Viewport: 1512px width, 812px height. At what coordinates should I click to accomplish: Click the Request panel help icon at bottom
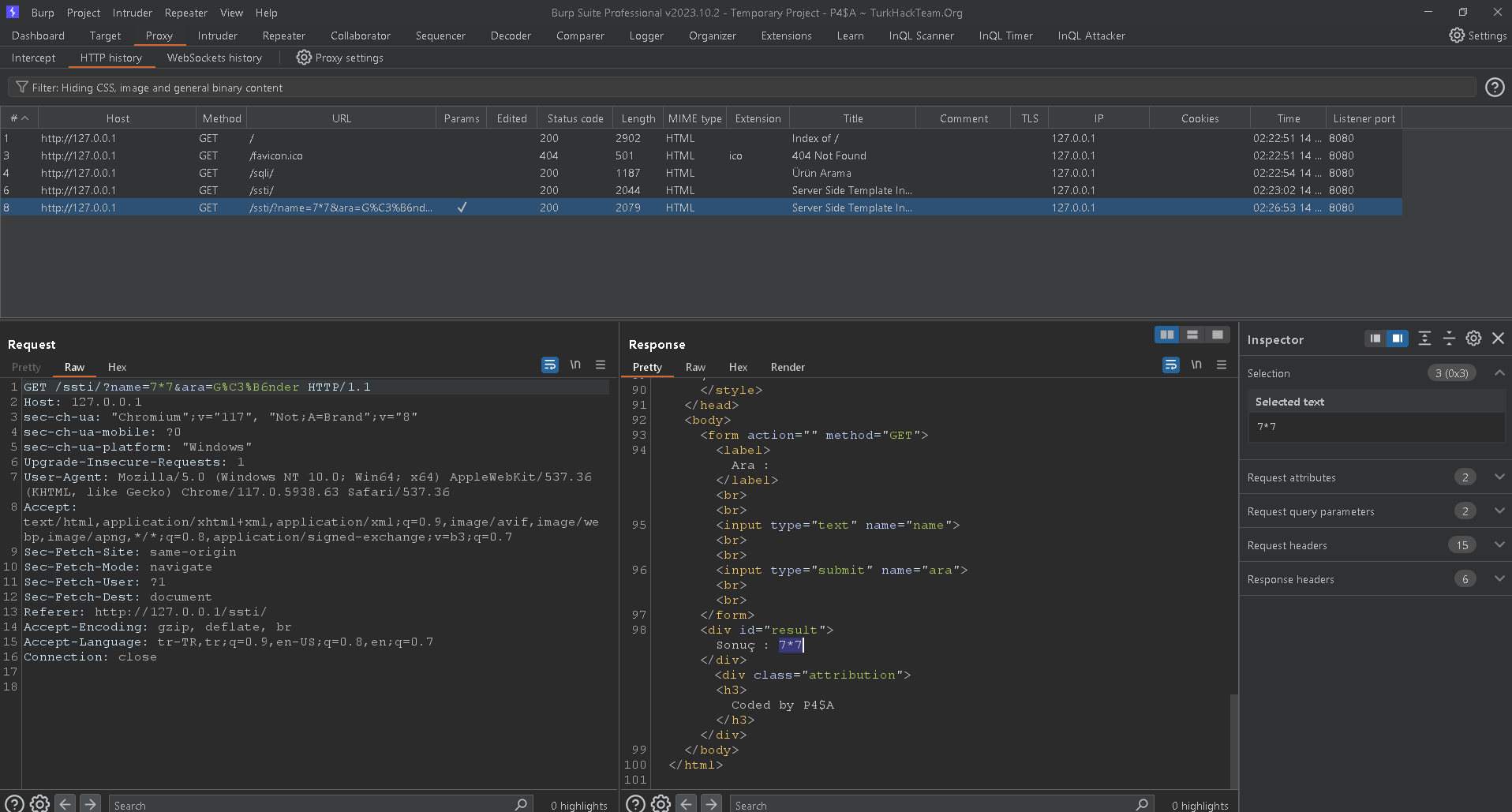click(14, 803)
